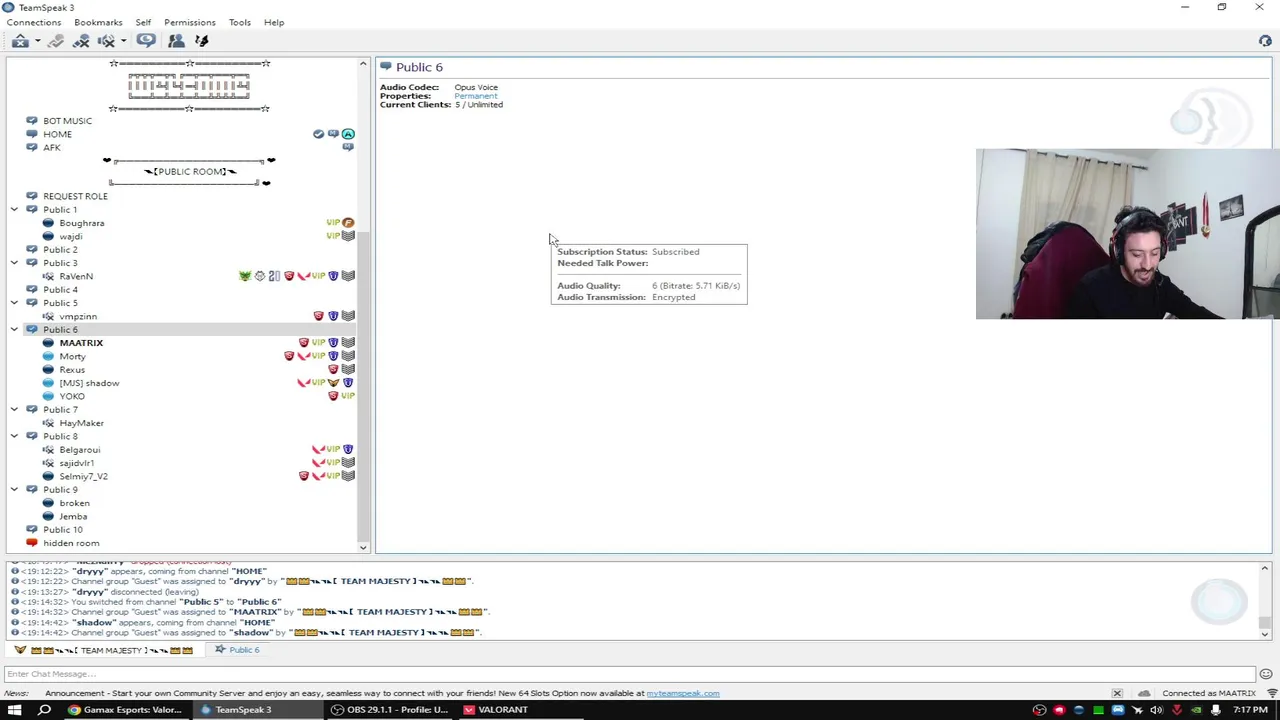Collapse the Public 5 channel
Image resolution: width=1280 pixels, height=720 pixels.
[14, 303]
